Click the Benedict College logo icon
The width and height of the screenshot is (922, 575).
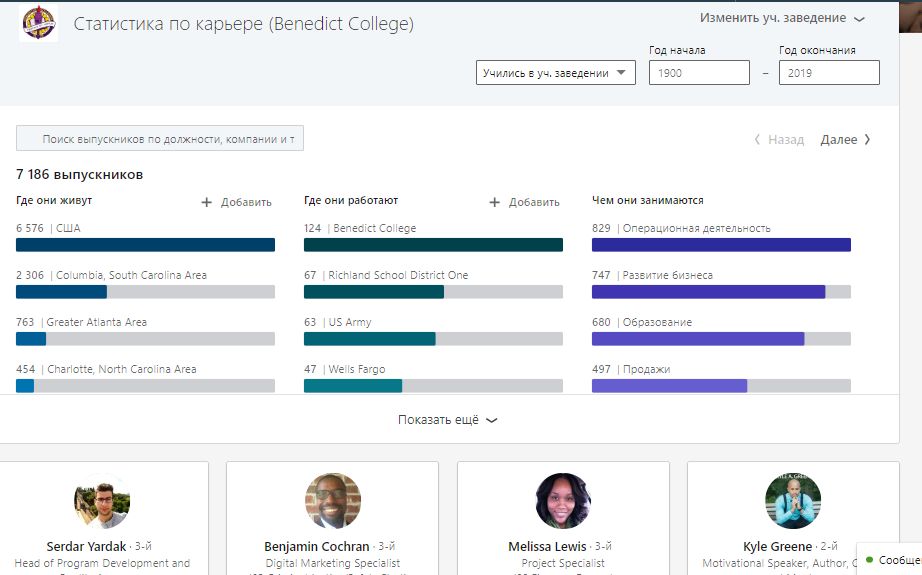pyautogui.click(x=39, y=23)
